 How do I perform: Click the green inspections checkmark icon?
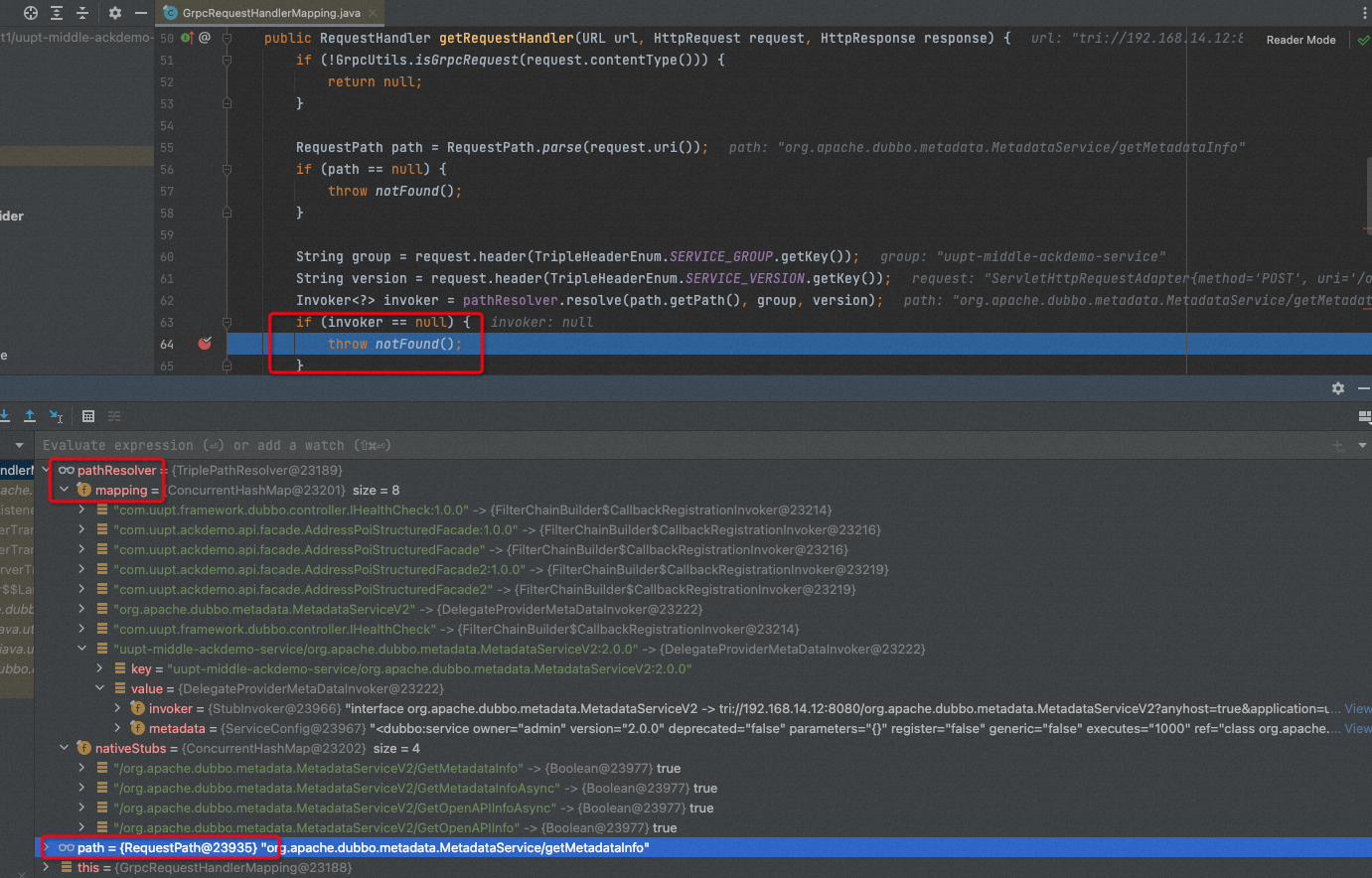pos(1363,40)
